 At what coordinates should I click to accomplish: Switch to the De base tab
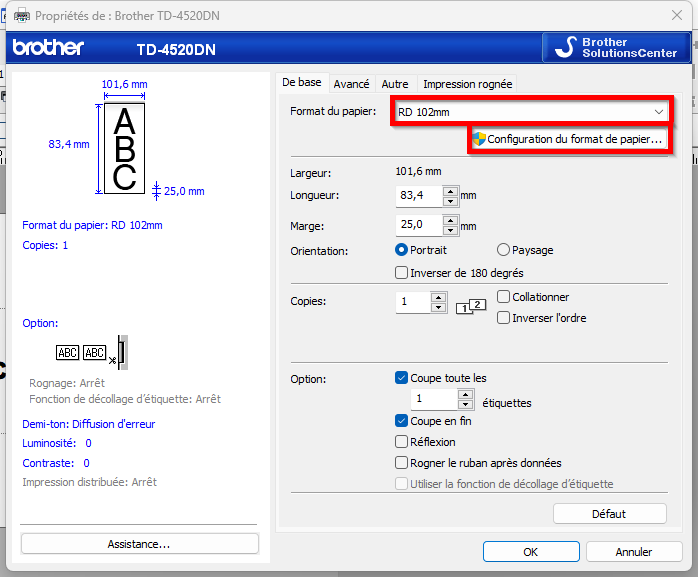[x=301, y=82]
